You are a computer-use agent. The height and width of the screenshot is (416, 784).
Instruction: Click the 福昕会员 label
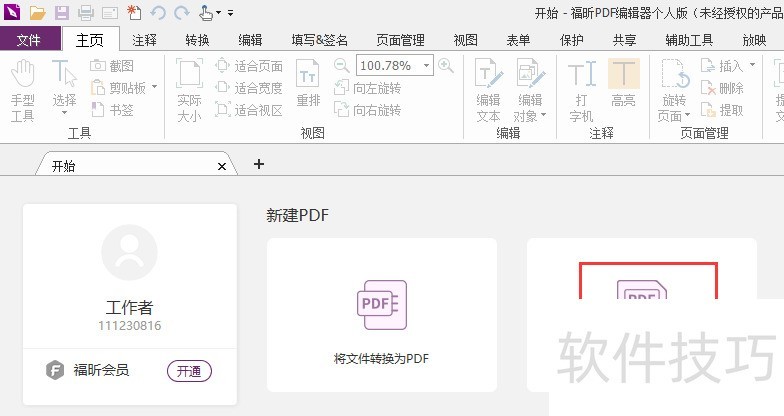[101, 370]
